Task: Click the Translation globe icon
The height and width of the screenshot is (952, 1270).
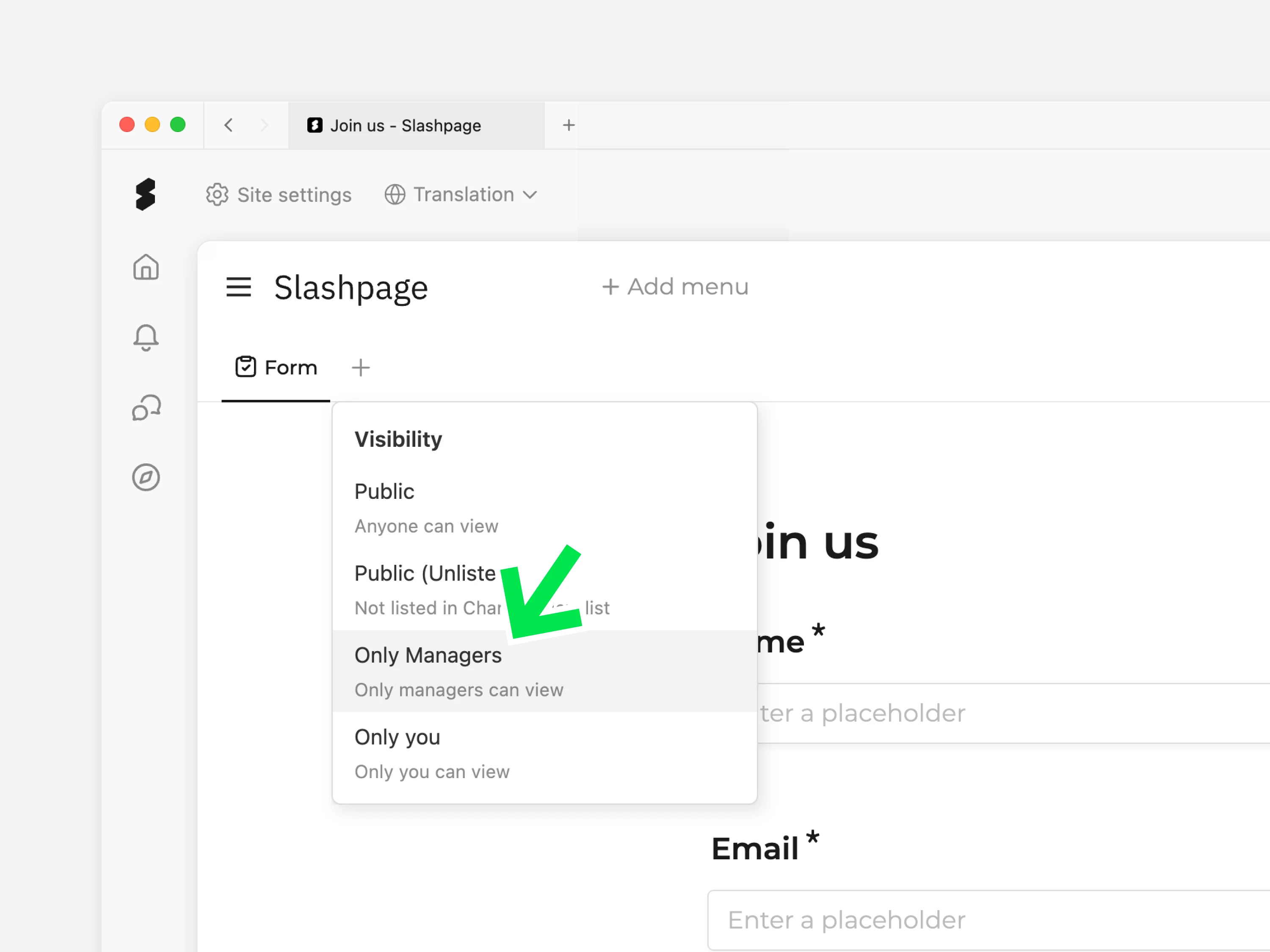Action: click(x=395, y=195)
